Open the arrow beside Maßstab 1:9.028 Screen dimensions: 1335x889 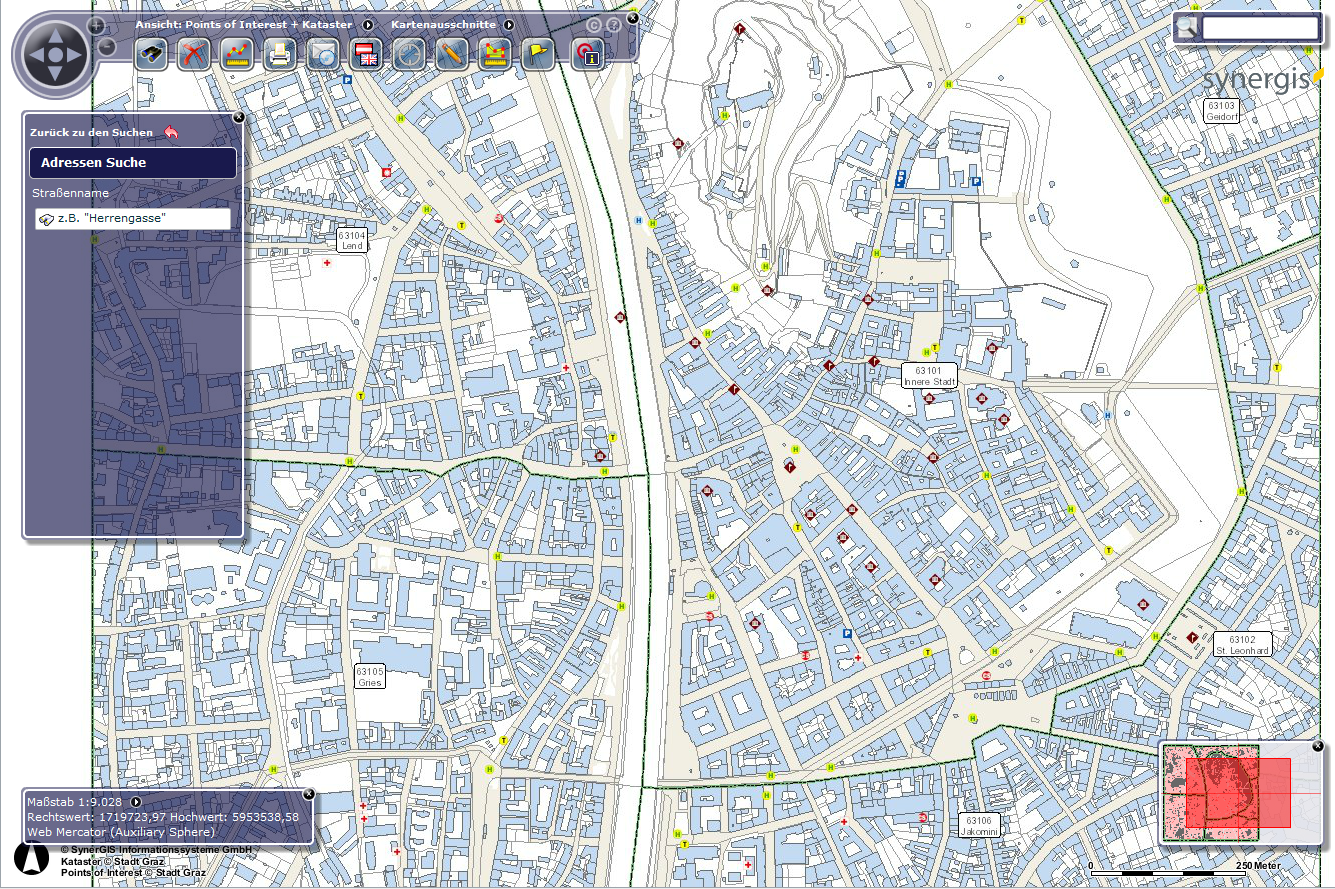(137, 801)
